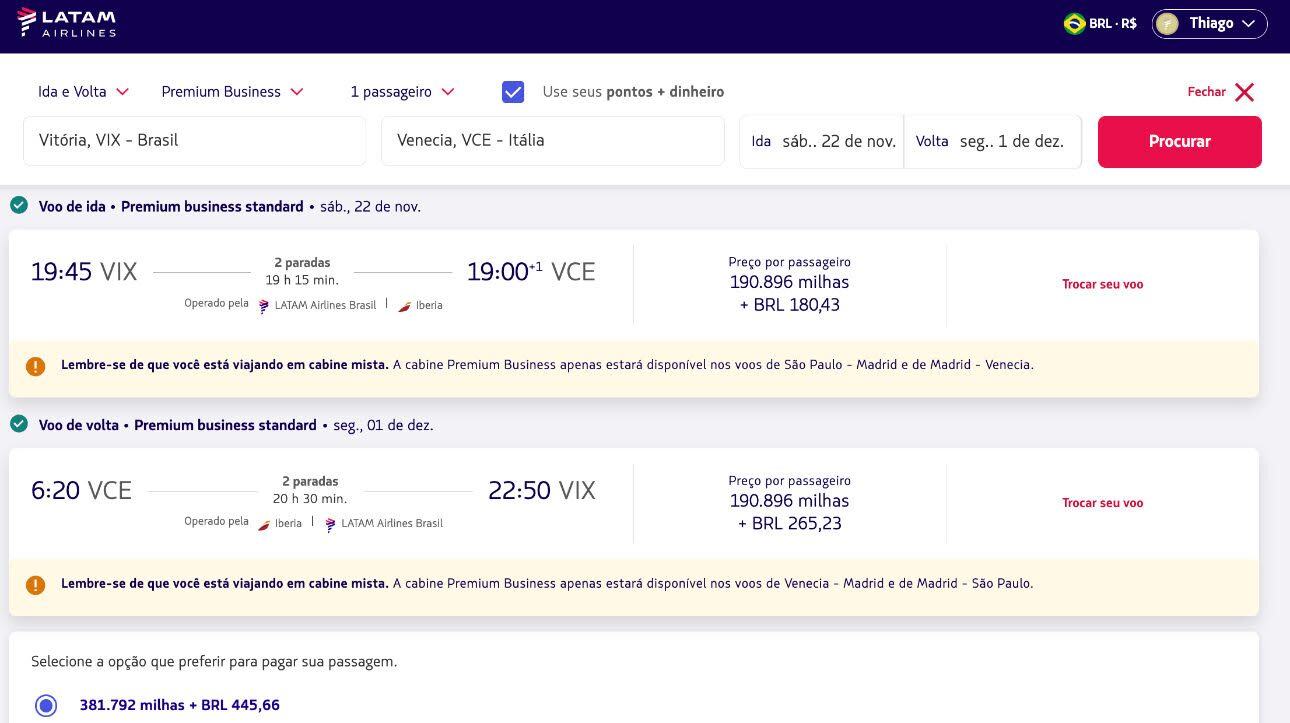Viewport: 1290px width, 723px height.
Task: Click the Fechar link
Action: 1206,92
